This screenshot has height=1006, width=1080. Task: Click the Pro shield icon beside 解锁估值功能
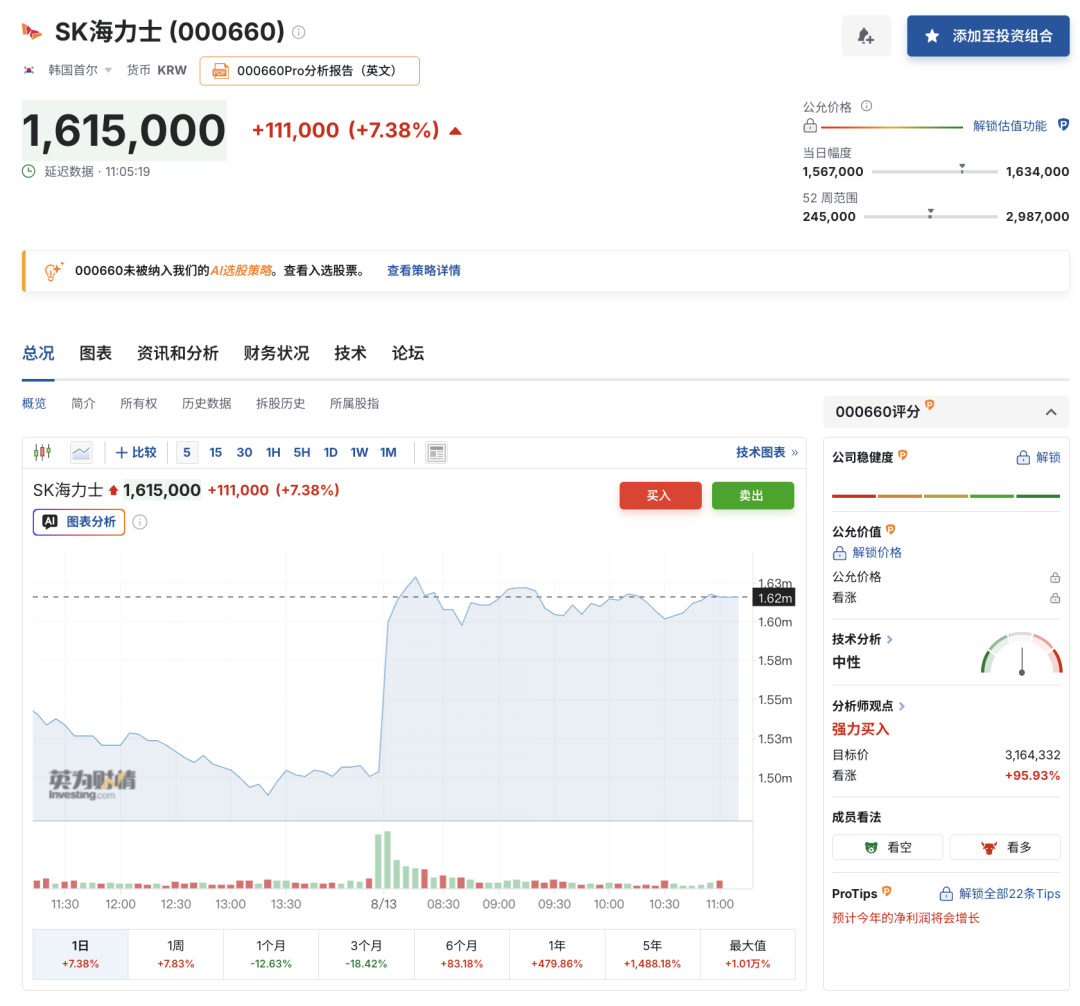click(1063, 125)
